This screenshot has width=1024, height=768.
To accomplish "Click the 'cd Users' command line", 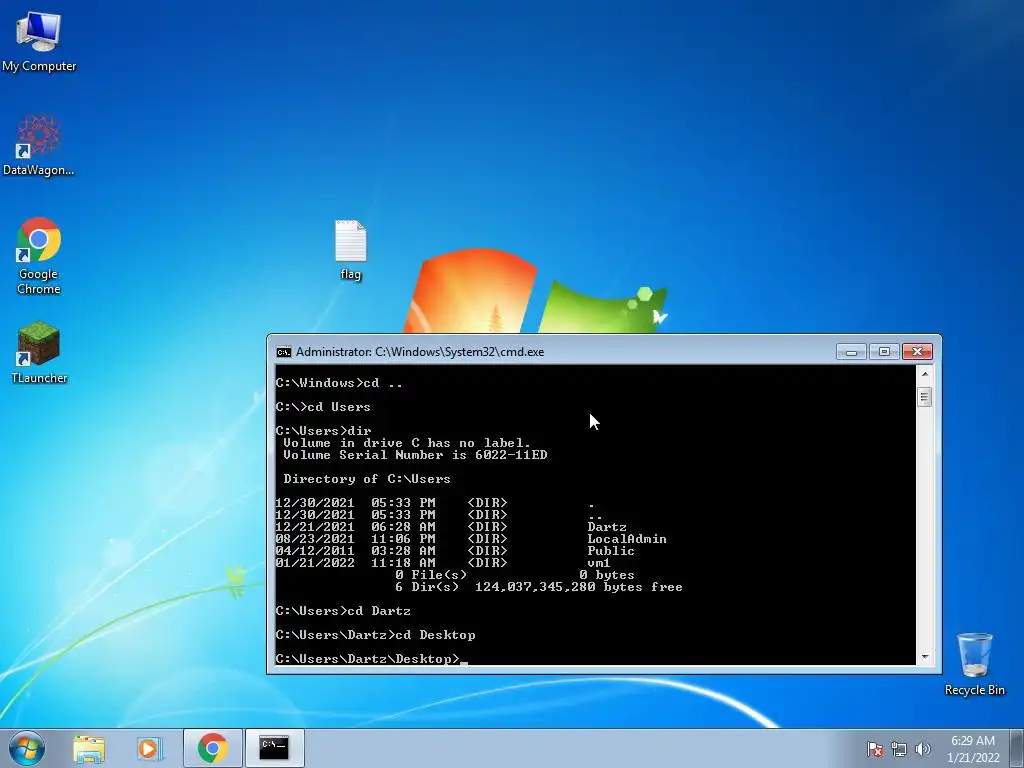I will coord(323,407).
